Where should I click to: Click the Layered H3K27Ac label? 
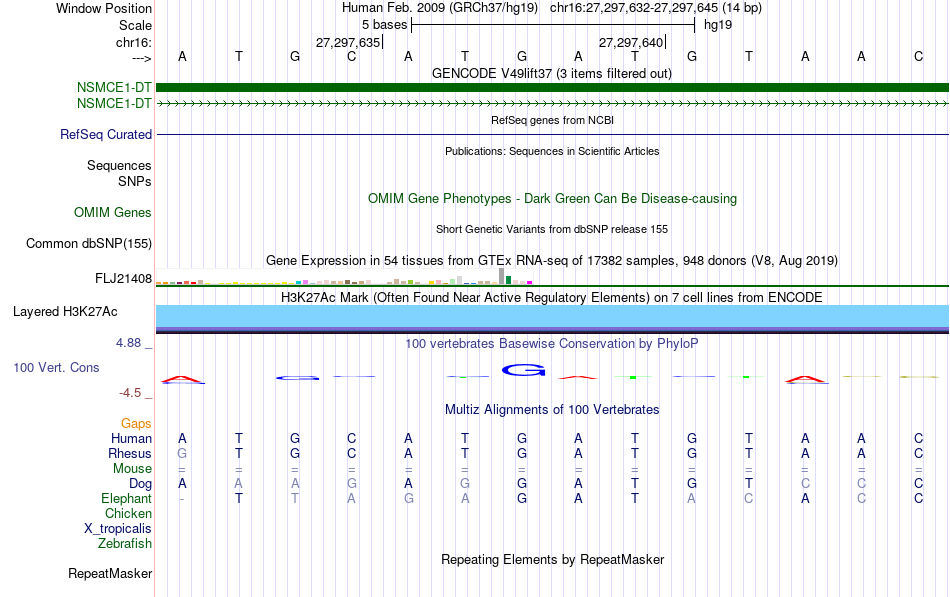tap(65, 312)
